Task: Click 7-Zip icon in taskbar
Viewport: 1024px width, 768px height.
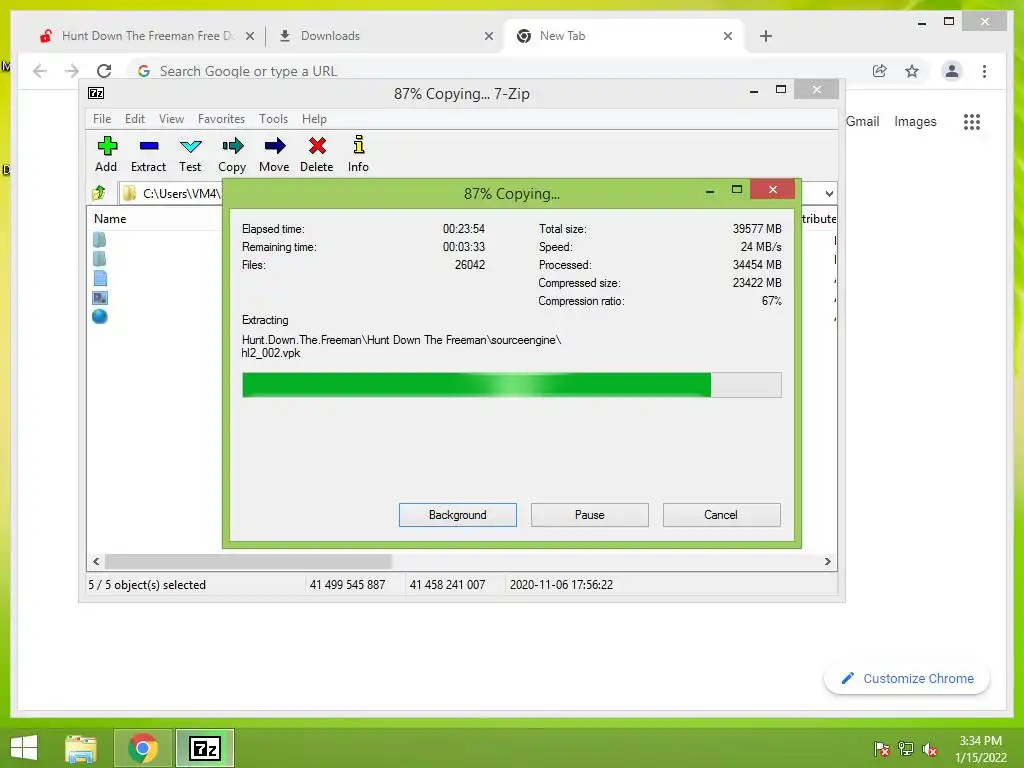Action: [204, 748]
